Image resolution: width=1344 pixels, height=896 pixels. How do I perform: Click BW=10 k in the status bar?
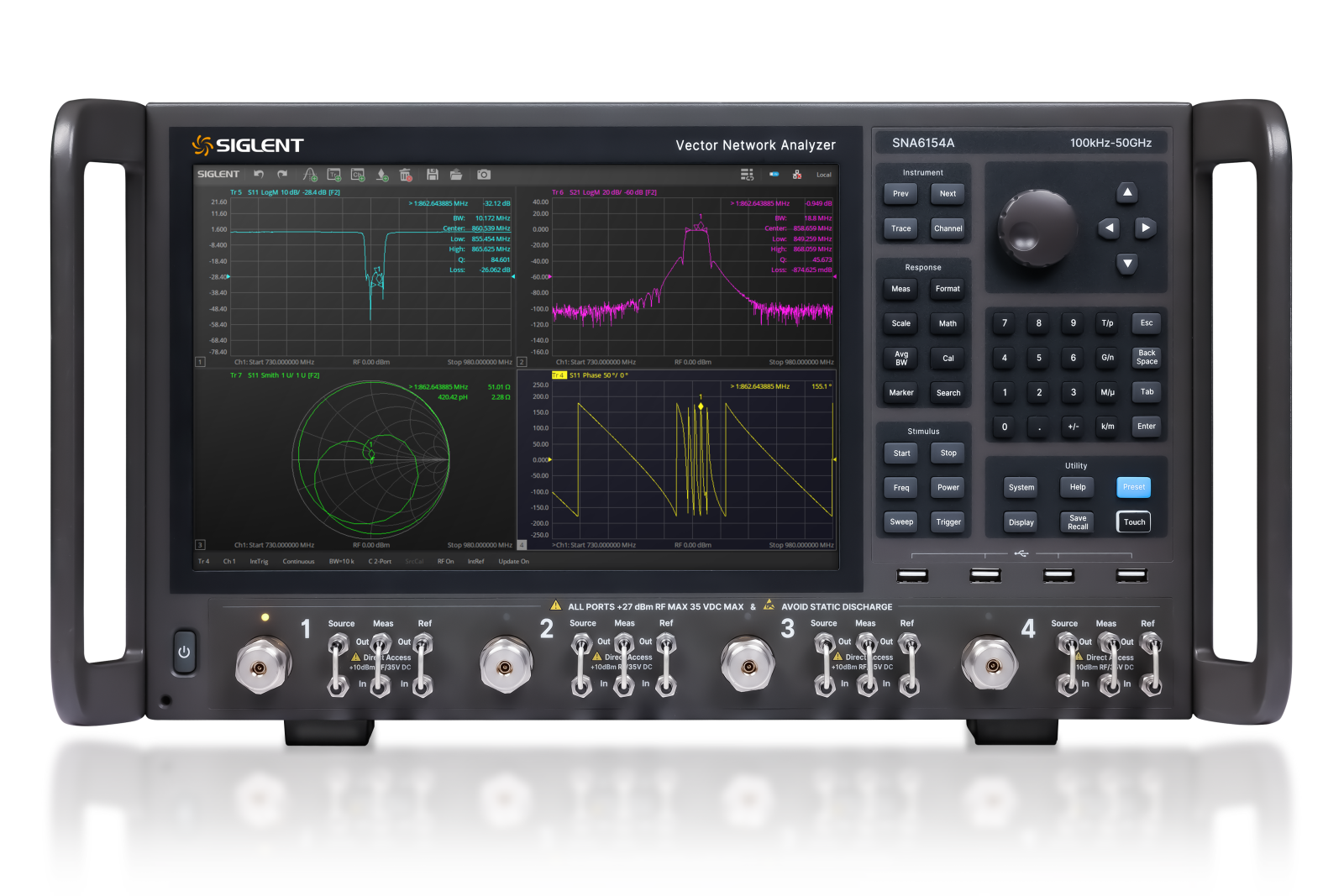[341, 562]
